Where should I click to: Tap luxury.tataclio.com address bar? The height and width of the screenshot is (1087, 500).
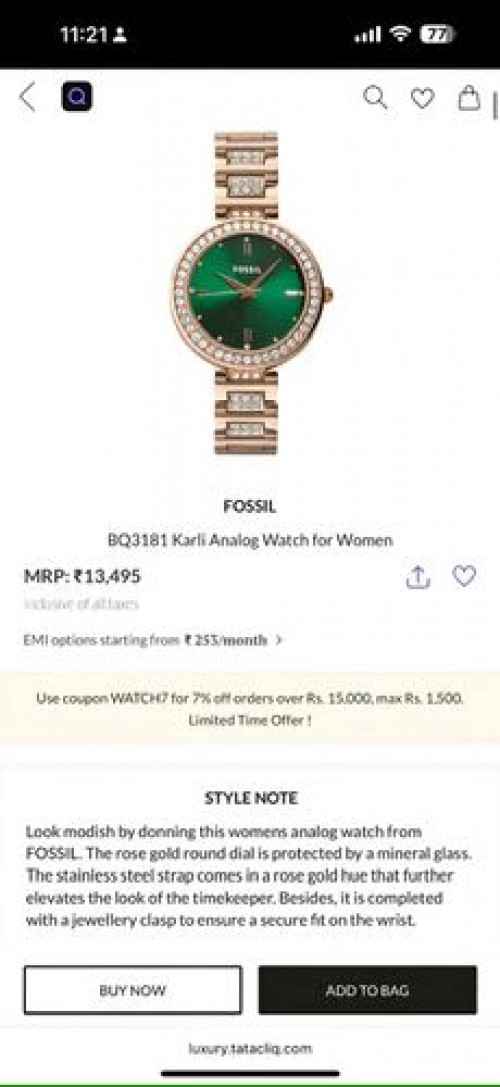coord(250,1049)
